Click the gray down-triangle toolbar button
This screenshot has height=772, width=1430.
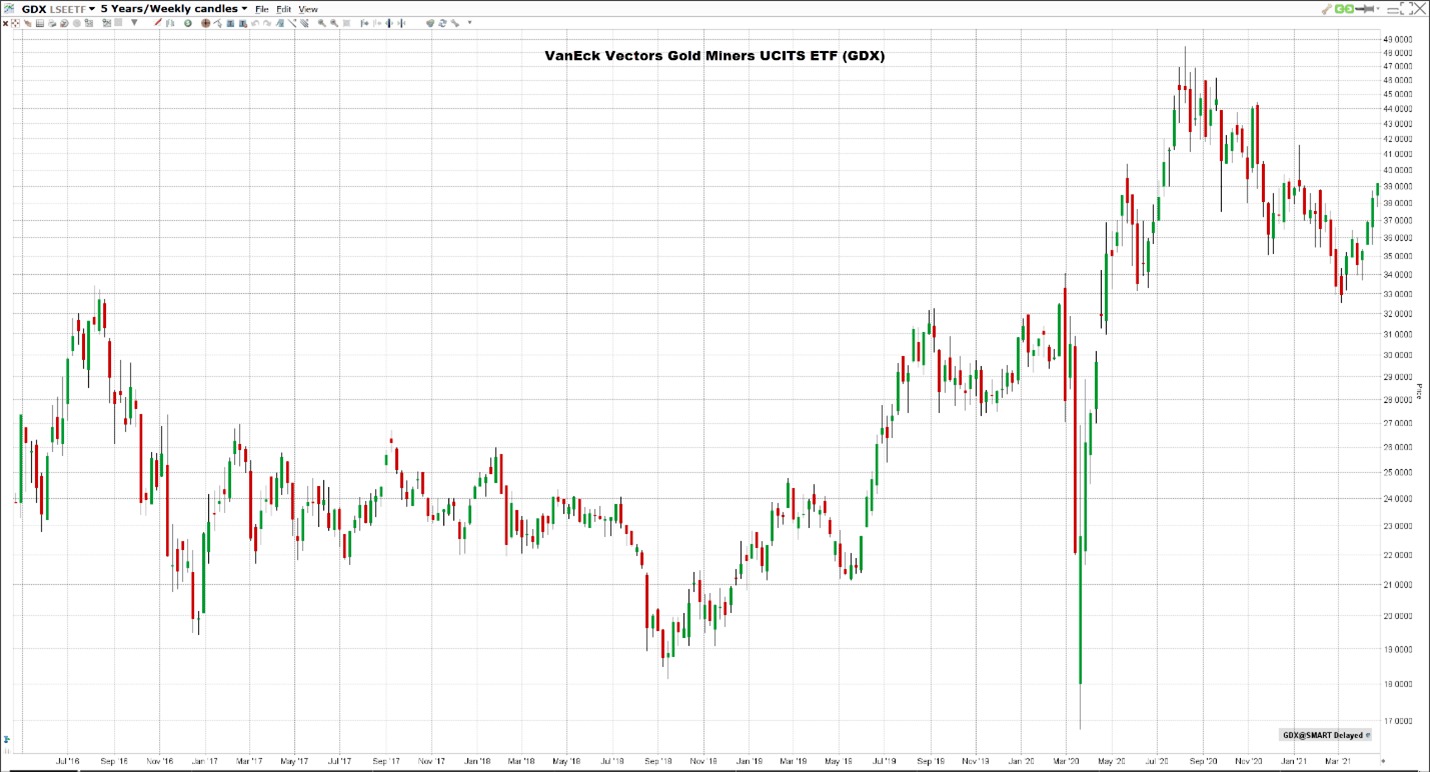click(134, 22)
